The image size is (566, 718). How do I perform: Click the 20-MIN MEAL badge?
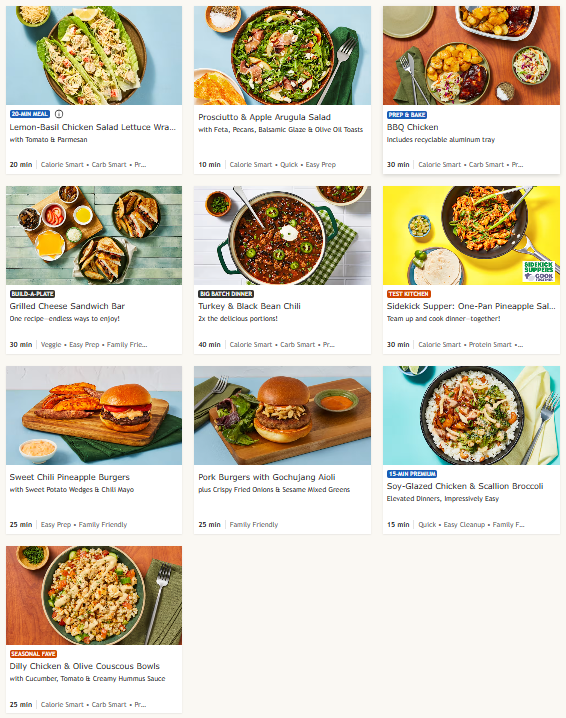point(30,114)
